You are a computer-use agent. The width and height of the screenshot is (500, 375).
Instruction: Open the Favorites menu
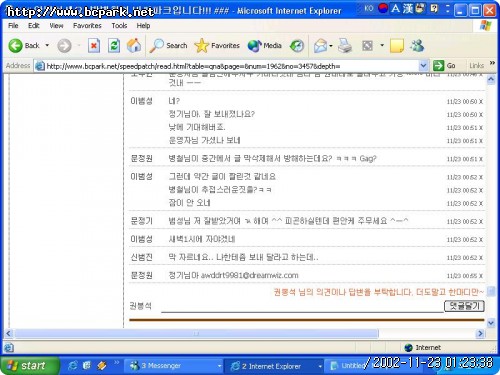[87, 26]
